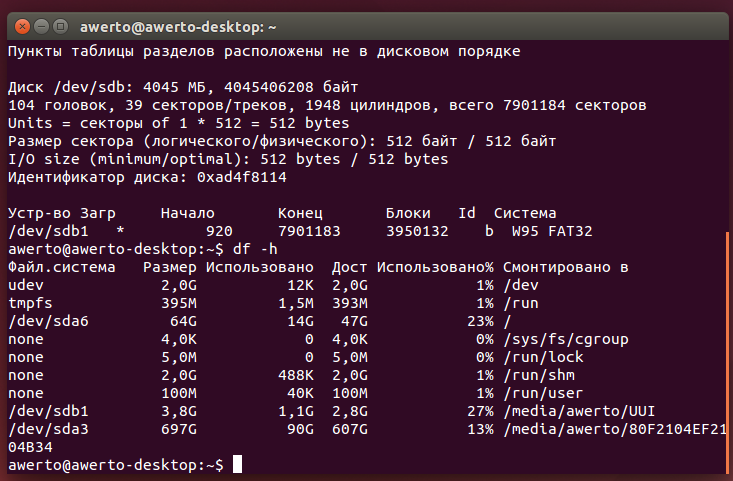Click the '104 головок' geometry line
The image size is (733, 481).
click(327, 105)
